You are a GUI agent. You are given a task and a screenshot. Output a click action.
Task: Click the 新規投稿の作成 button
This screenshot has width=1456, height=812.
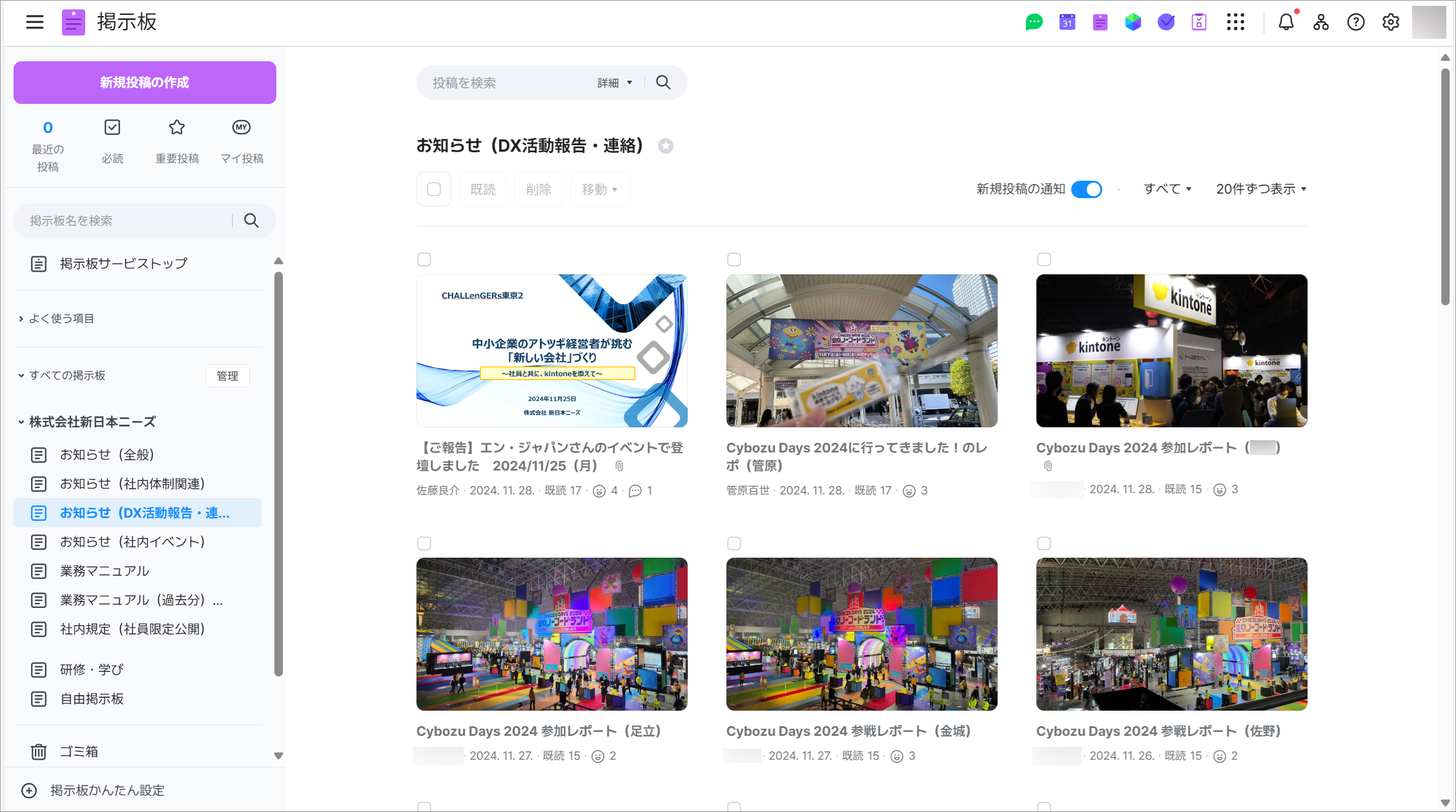[145, 83]
